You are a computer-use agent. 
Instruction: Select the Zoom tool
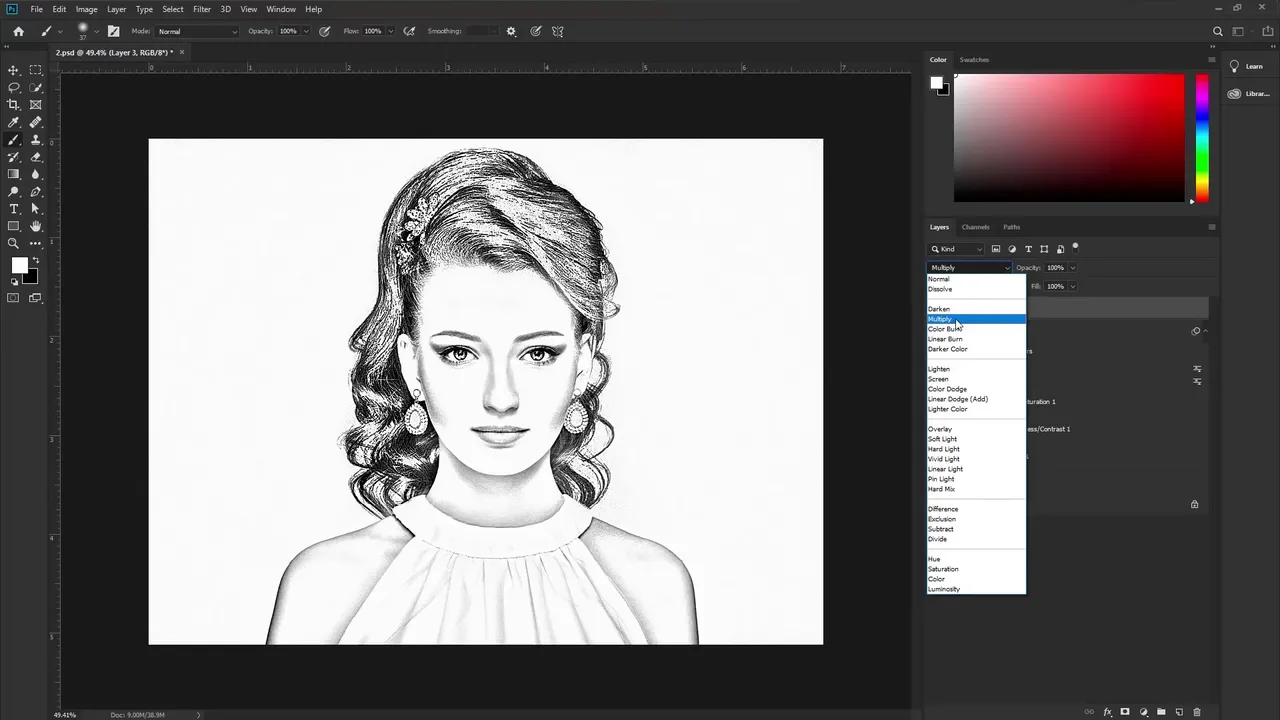(x=14, y=243)
